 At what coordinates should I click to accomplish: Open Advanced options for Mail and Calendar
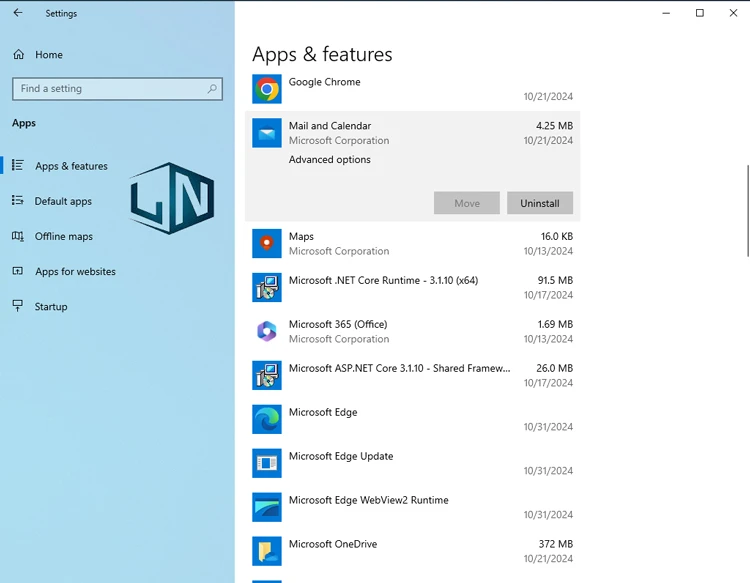(x=330, y=160)
